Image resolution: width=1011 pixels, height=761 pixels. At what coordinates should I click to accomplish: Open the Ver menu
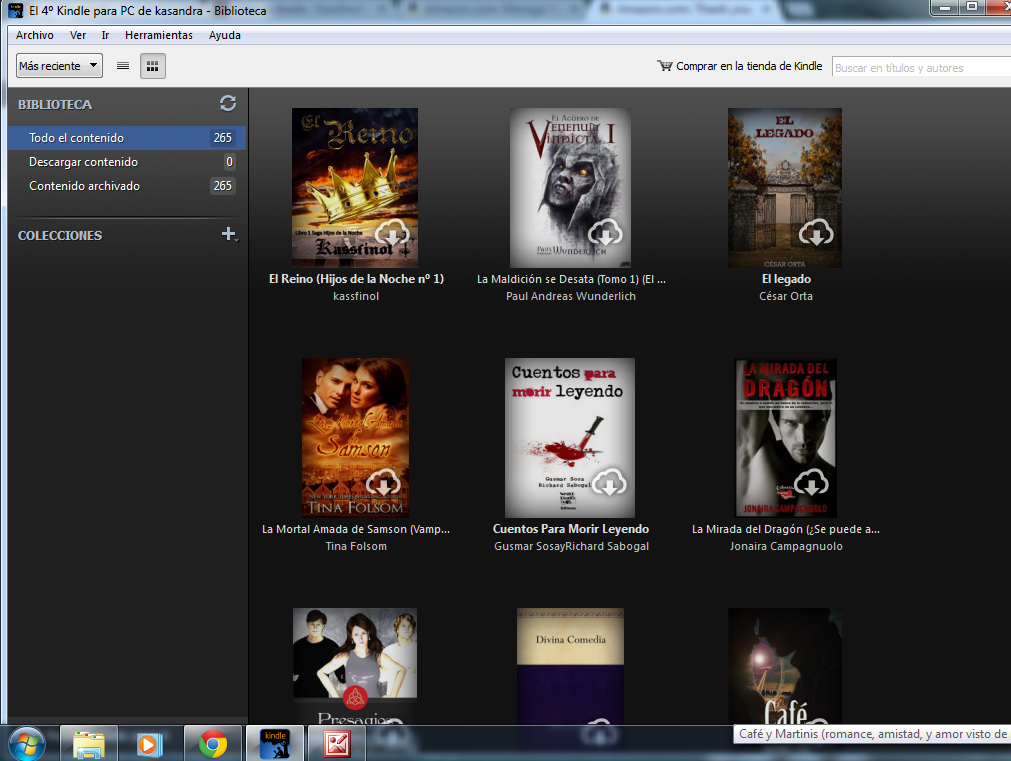78,35
